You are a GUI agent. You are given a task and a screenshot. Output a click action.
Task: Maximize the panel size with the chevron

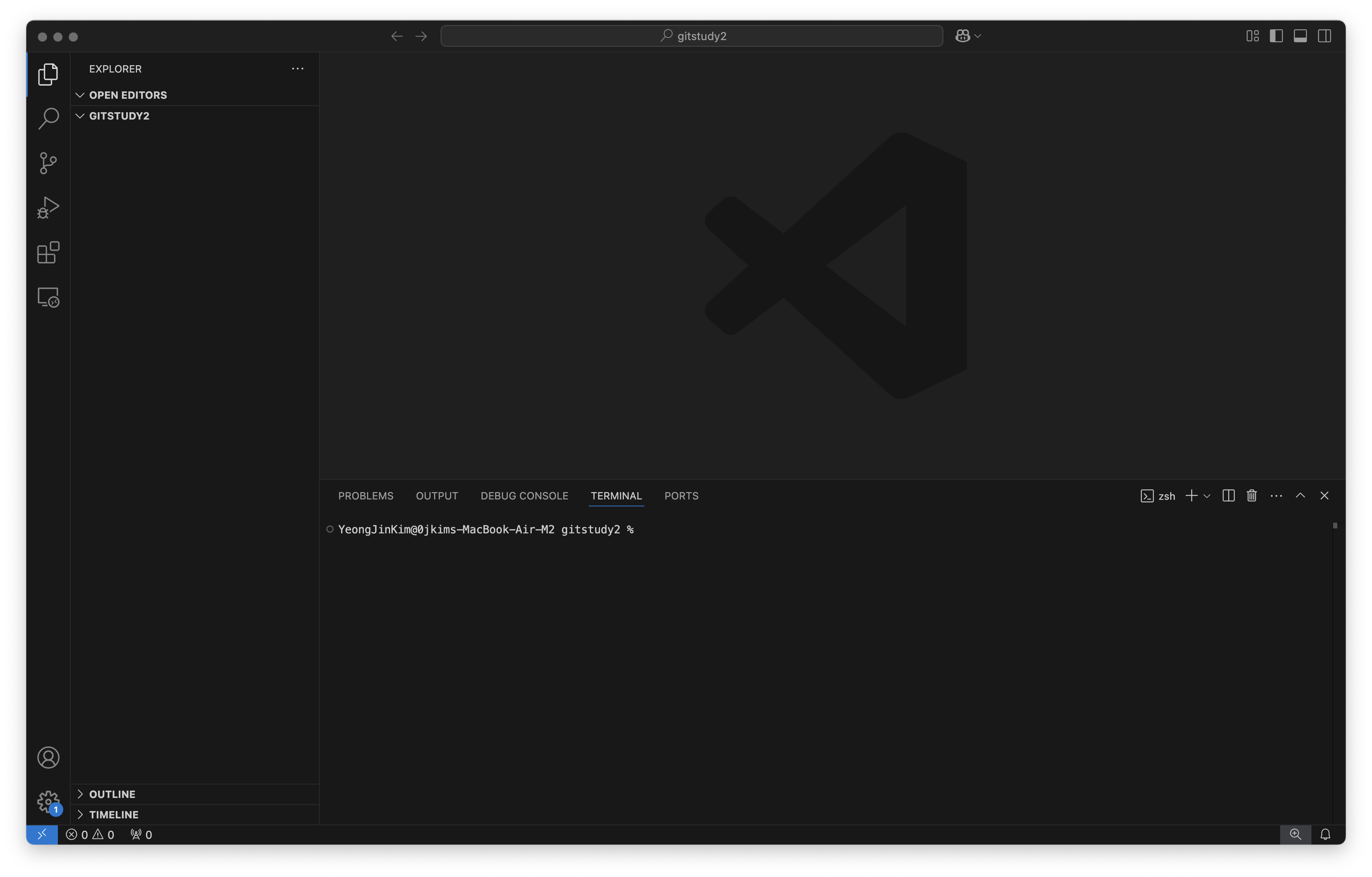coord(1300,496)
